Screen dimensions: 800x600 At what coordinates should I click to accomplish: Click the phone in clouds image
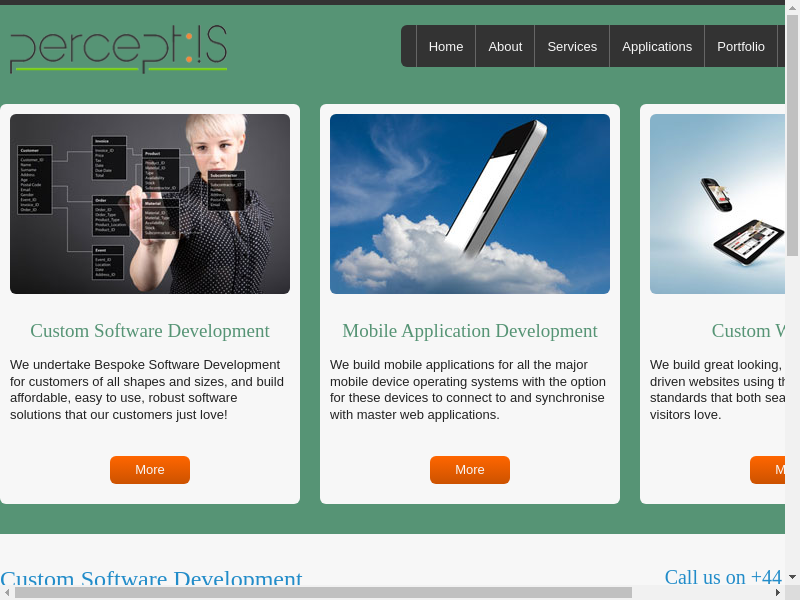(x=470, y=204)
